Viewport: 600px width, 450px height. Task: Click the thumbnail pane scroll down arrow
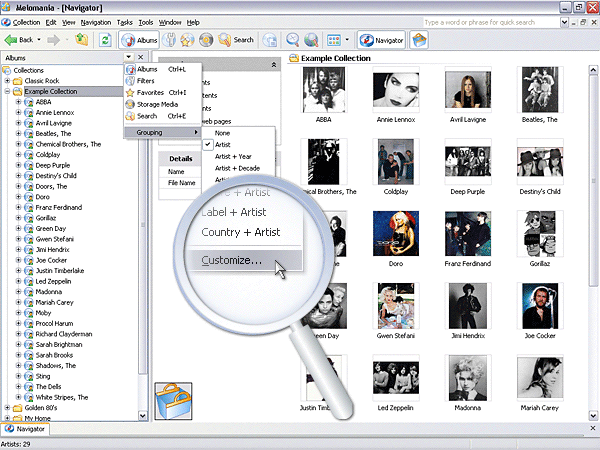point(593,415)
